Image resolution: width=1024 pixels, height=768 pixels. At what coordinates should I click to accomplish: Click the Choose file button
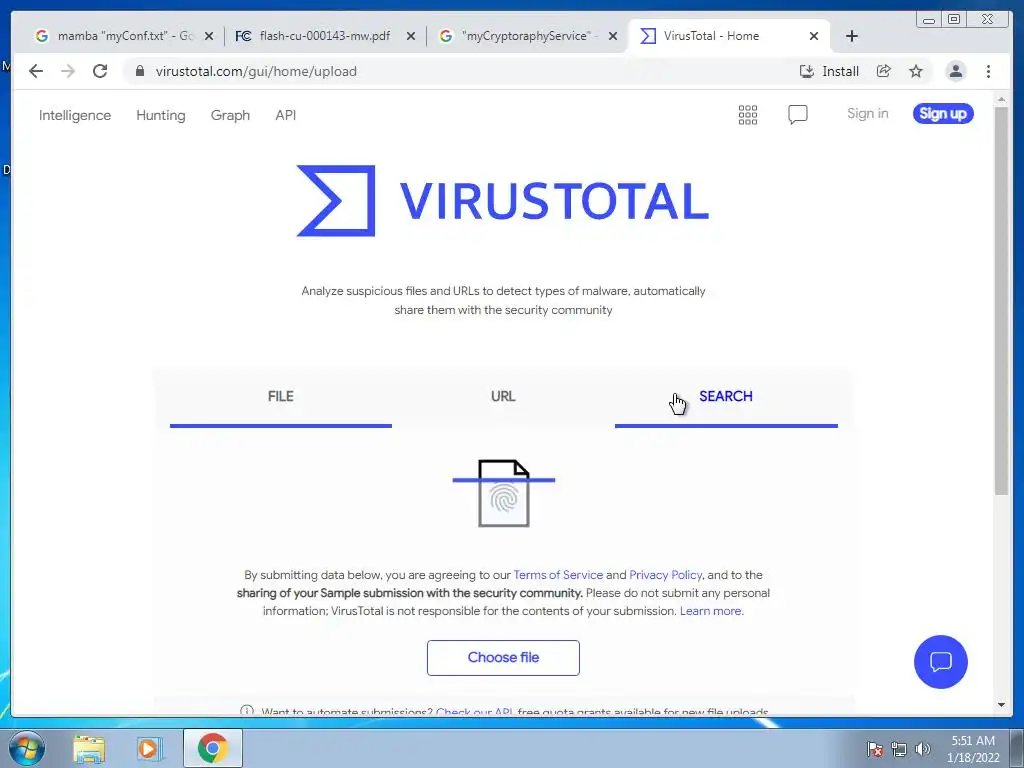[503, 658]
